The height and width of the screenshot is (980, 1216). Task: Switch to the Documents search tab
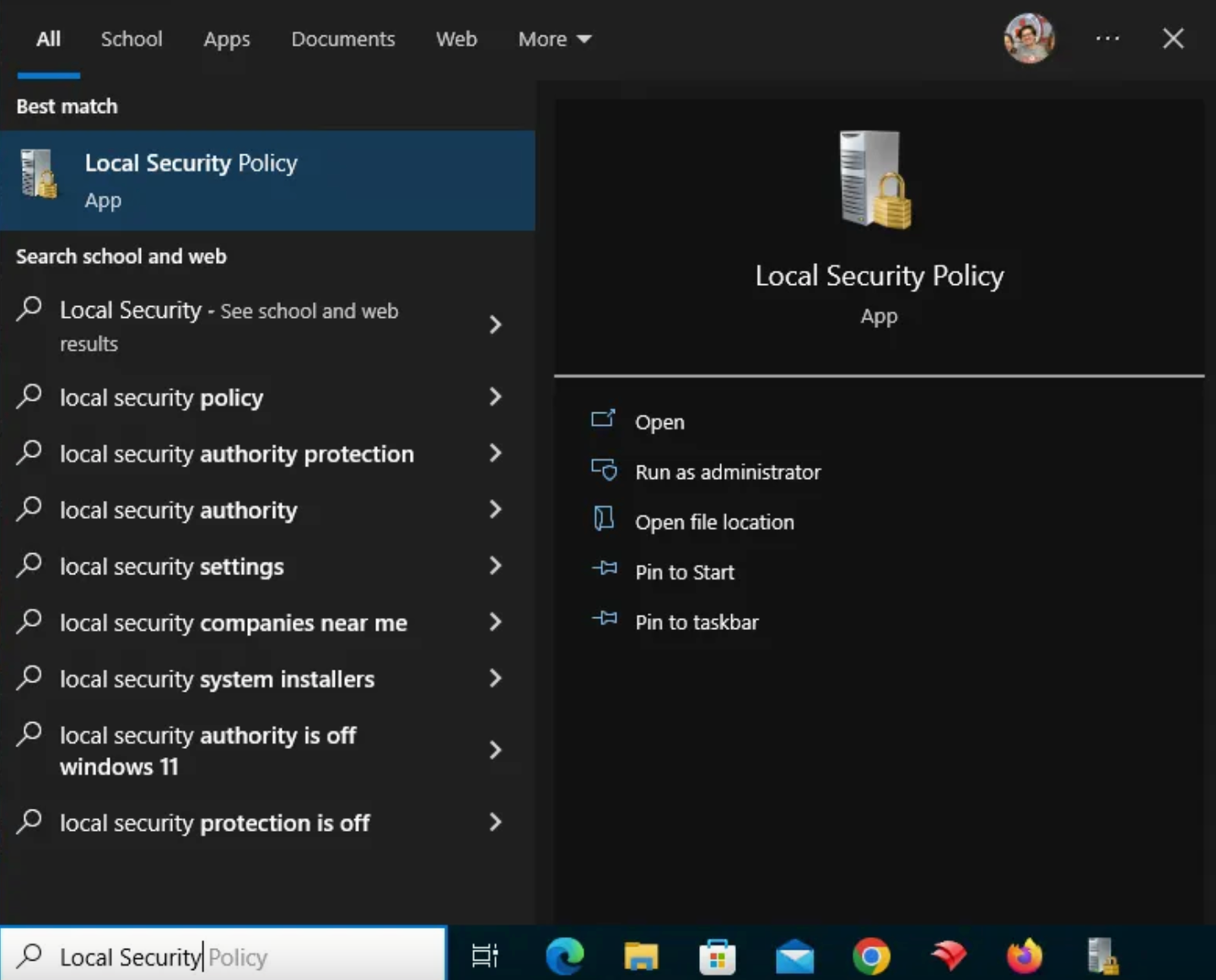coord(343,39)
